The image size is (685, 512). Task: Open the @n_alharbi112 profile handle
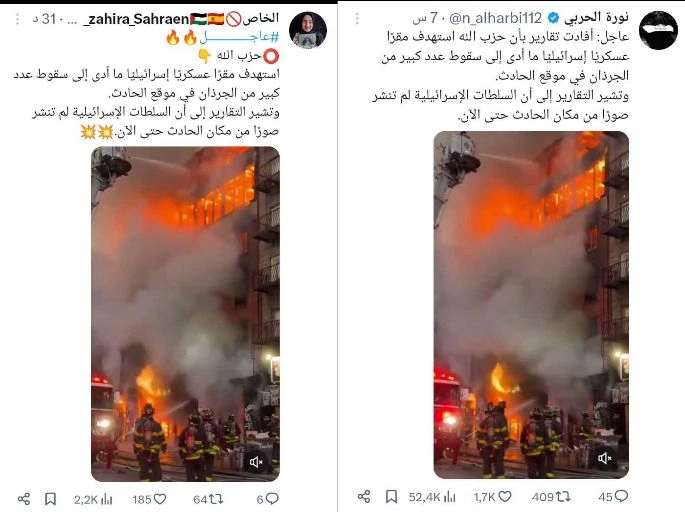(x=495, y=18)
